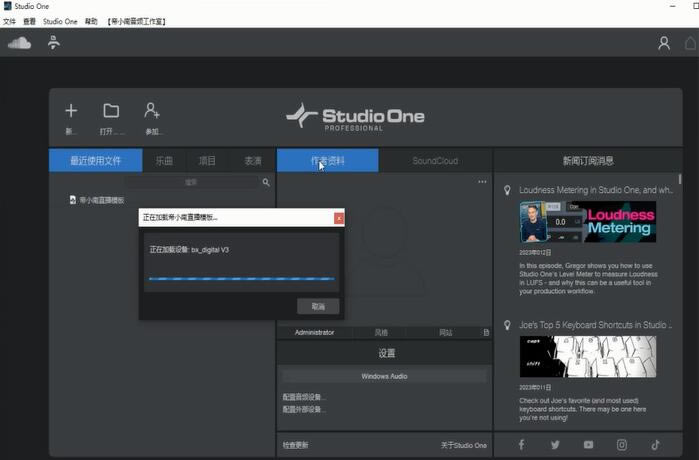699x460 pixels.
Task: Open the Loudness Metering video thumbnail
Action: pyautogui.click(x=588, y=222)
